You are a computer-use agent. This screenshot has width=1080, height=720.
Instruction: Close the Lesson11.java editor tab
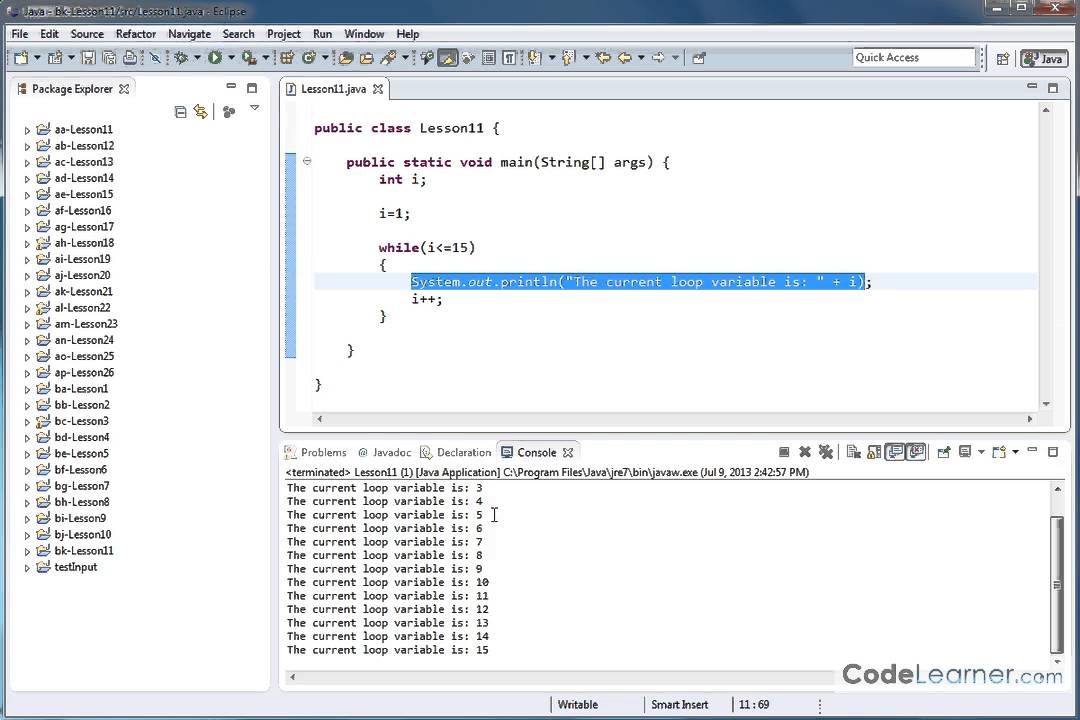pos(378,89)
